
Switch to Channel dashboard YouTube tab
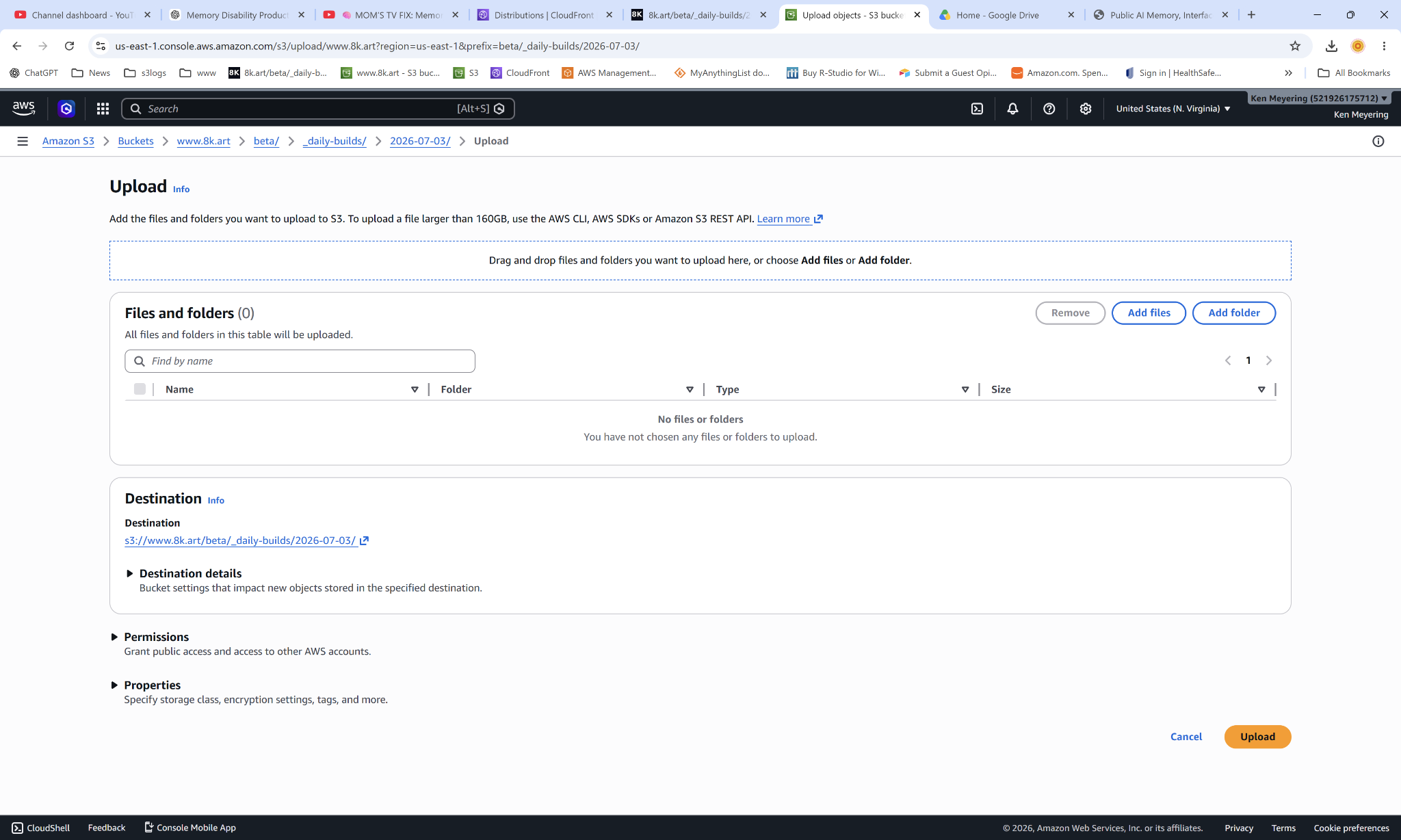83,14
